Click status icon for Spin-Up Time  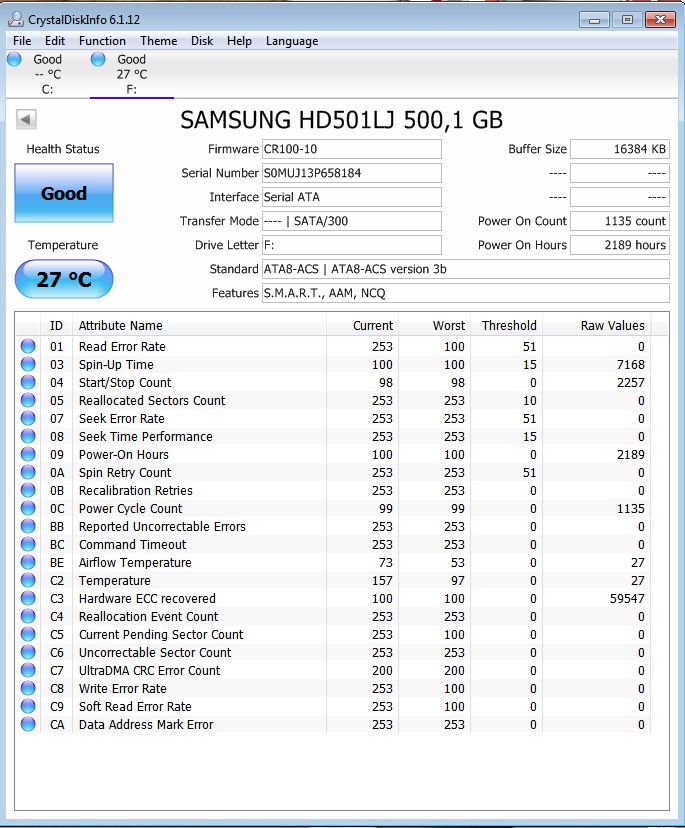(28, 364)
